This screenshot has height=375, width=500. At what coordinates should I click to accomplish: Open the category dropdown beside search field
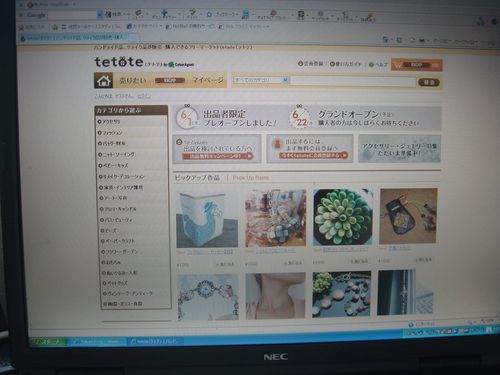tap(261, 80)
